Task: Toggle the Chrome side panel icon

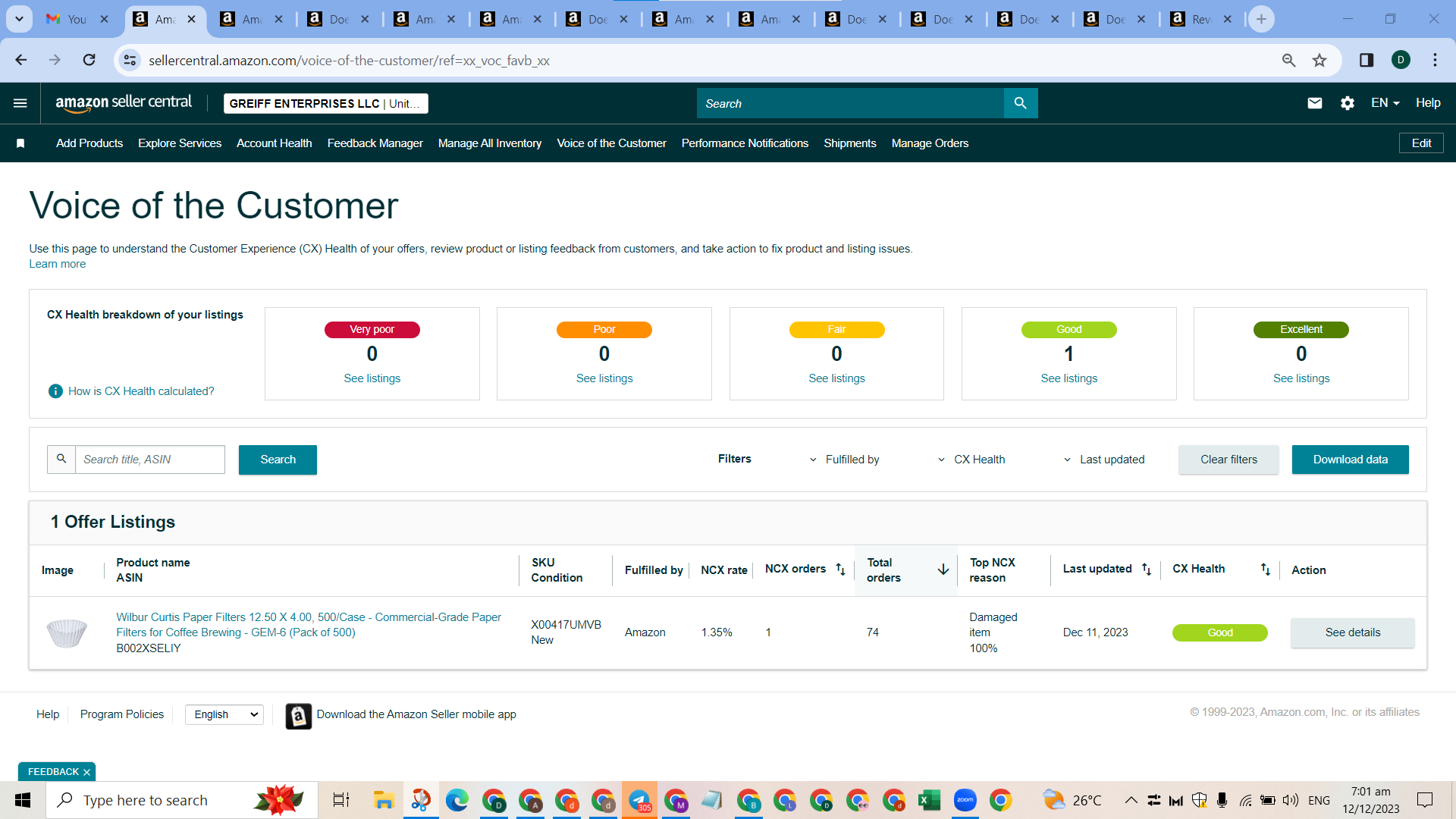Action: pos(1367,60)
